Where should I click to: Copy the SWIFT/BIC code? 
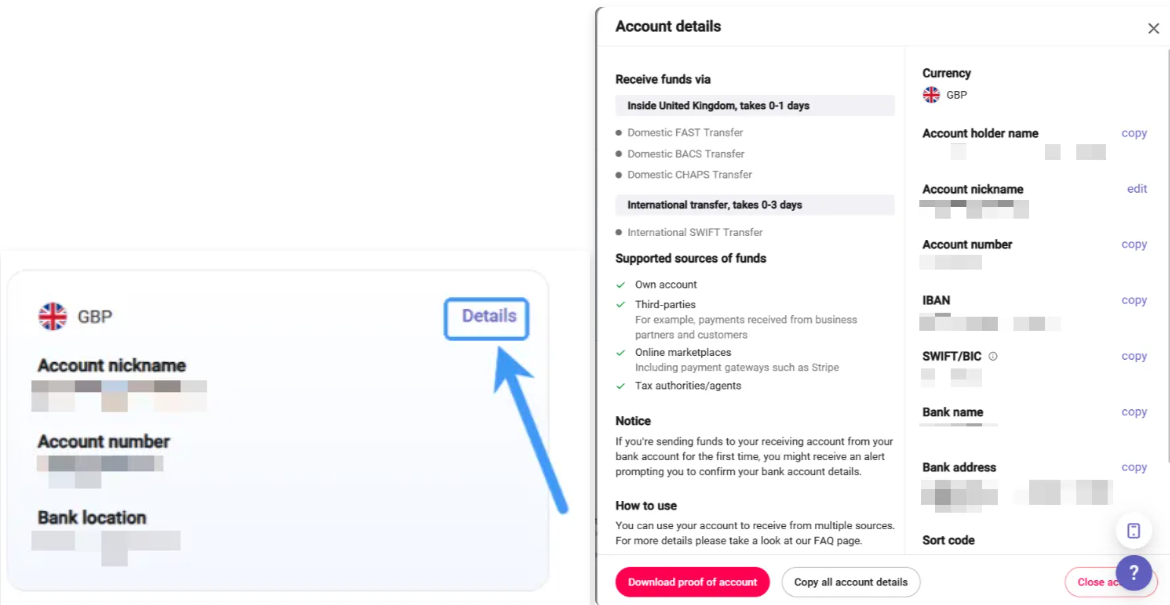tap(1134, 356)
